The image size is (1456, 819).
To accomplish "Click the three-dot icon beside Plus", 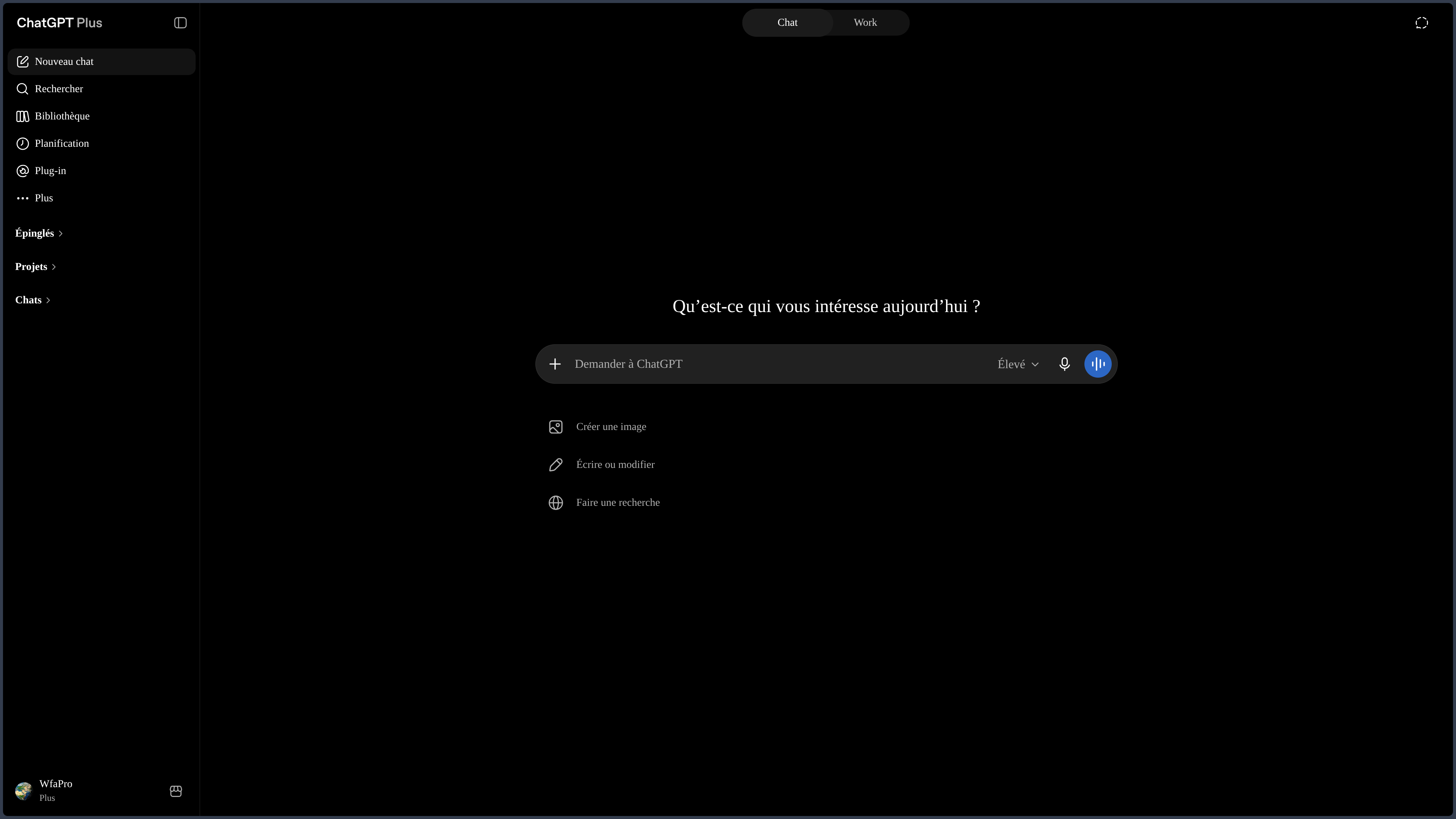I will [23, 198].
